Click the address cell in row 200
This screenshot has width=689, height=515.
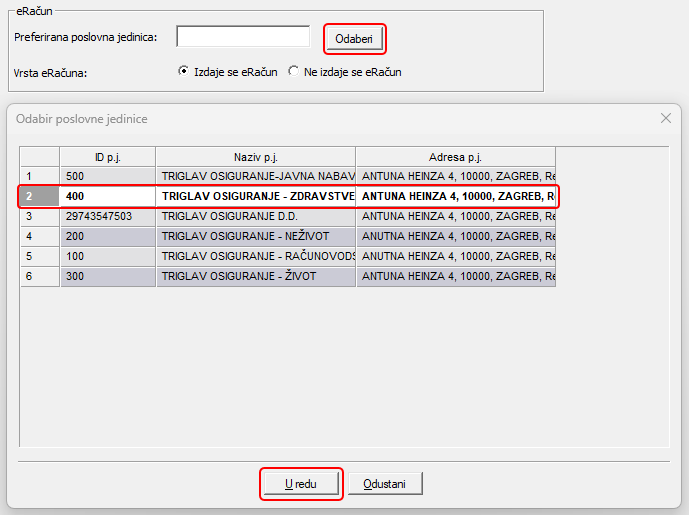pos(455,236)
